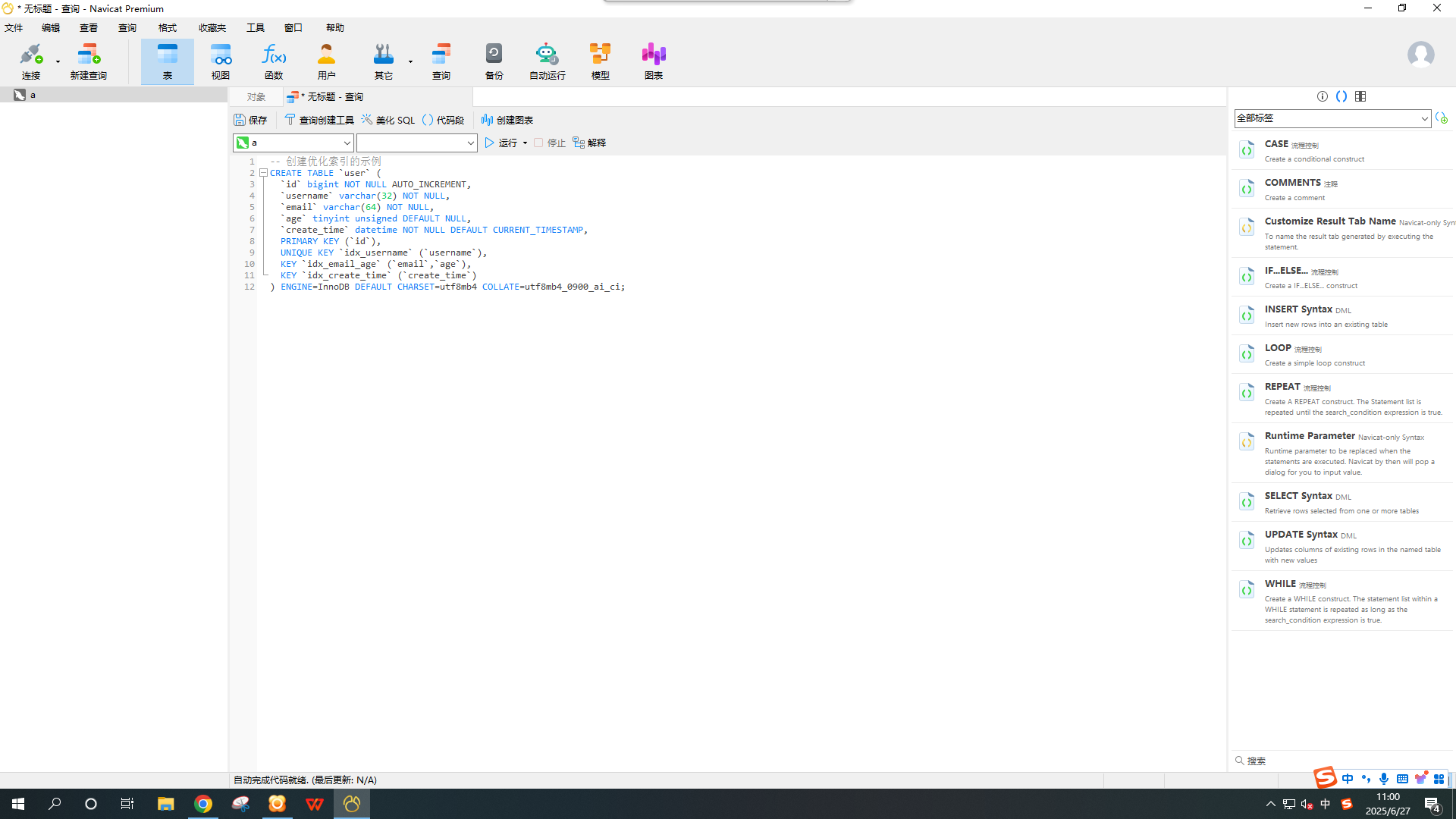This screenshot has width=1456, height=819.
Task: Open the File (文件) menu
Action: (x=14, y=27)
